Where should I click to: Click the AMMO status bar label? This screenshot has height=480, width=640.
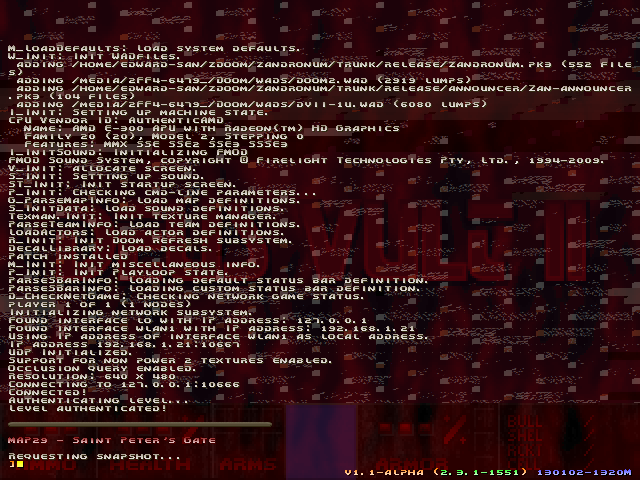[47, 464]
